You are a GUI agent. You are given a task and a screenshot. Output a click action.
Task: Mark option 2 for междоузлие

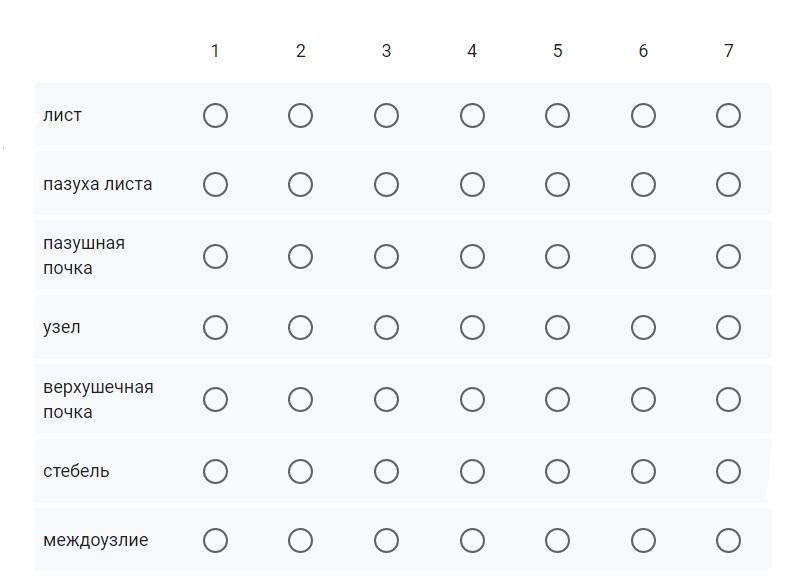(x=300, y=541)
